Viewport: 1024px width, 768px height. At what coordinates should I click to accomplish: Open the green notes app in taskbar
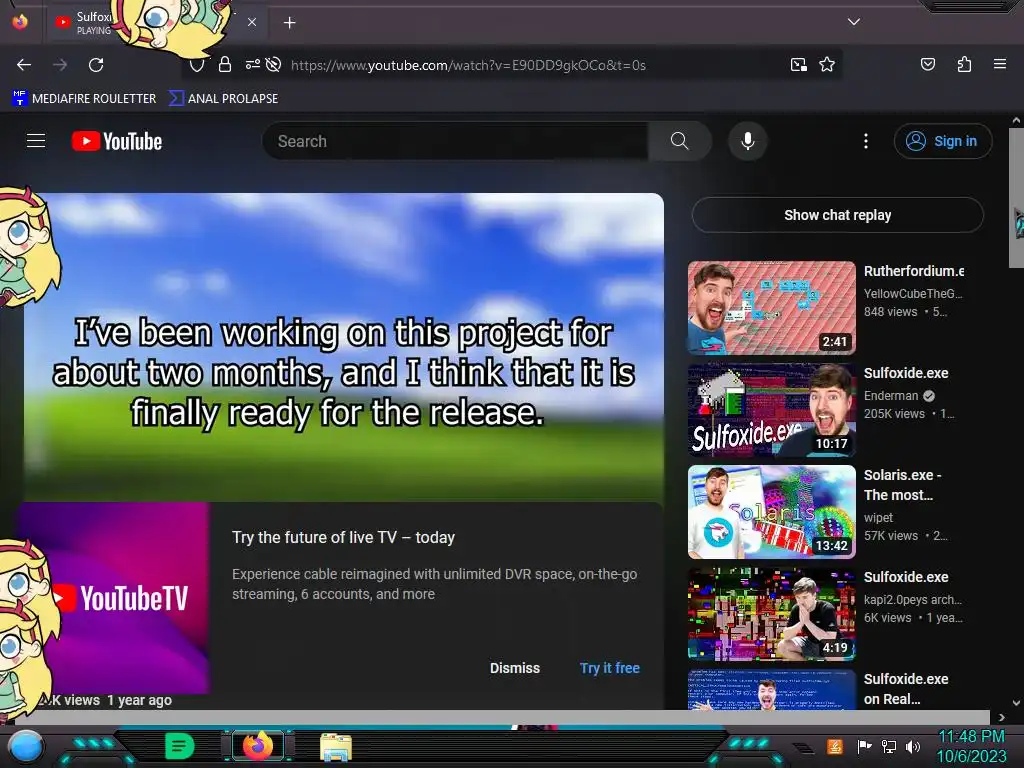(x=179, y=746)
